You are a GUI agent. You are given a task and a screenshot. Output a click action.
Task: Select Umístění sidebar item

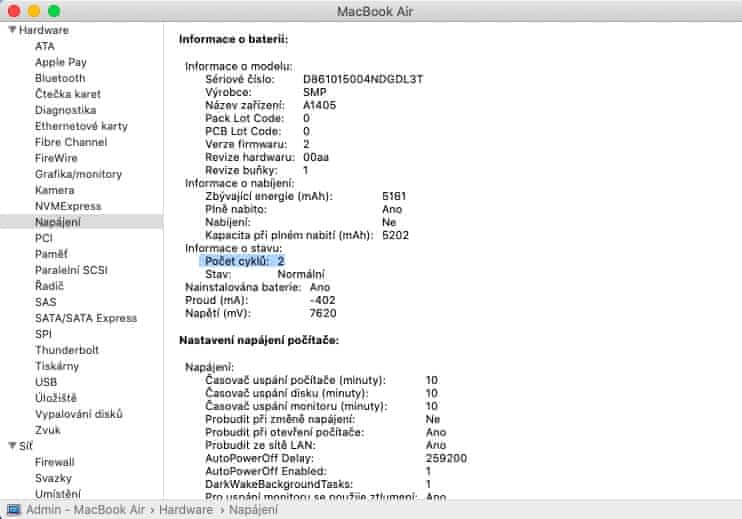(x=58, y=494)
